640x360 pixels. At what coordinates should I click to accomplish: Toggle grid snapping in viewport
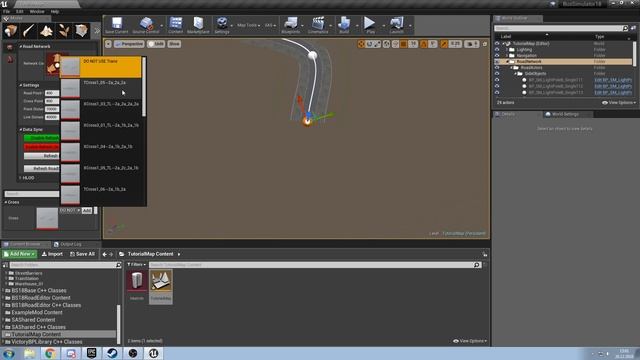coord(404,44)
